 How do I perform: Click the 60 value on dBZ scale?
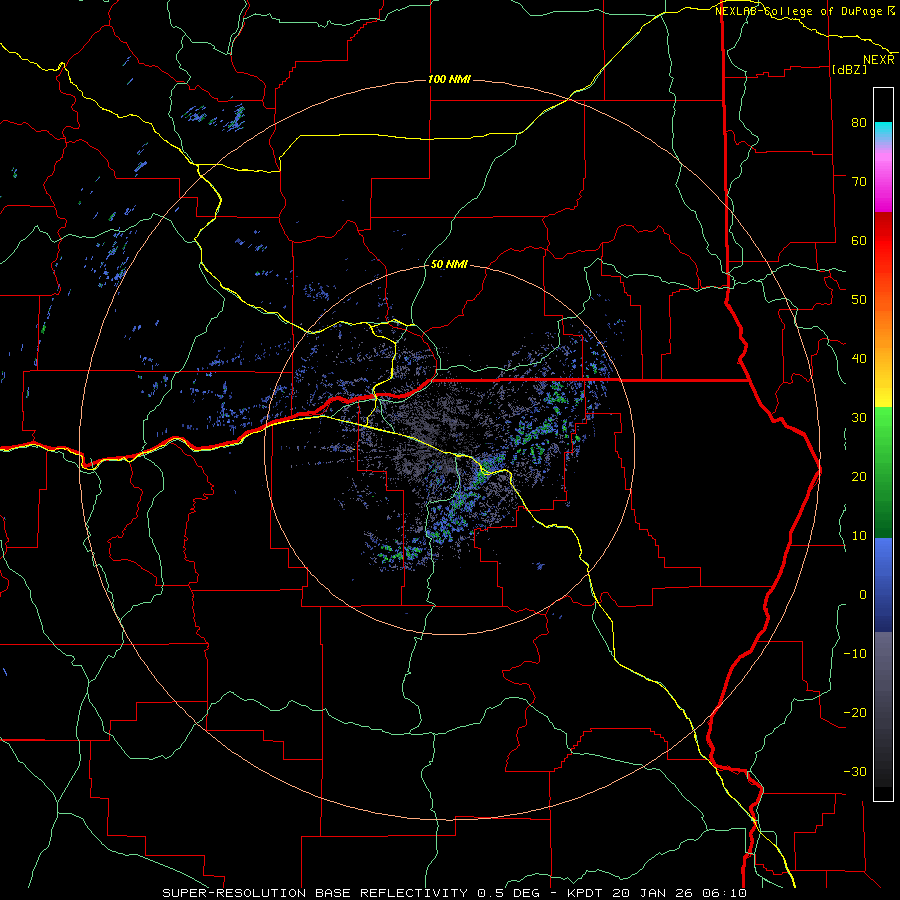pyautogui.click(x=859, y=241)
